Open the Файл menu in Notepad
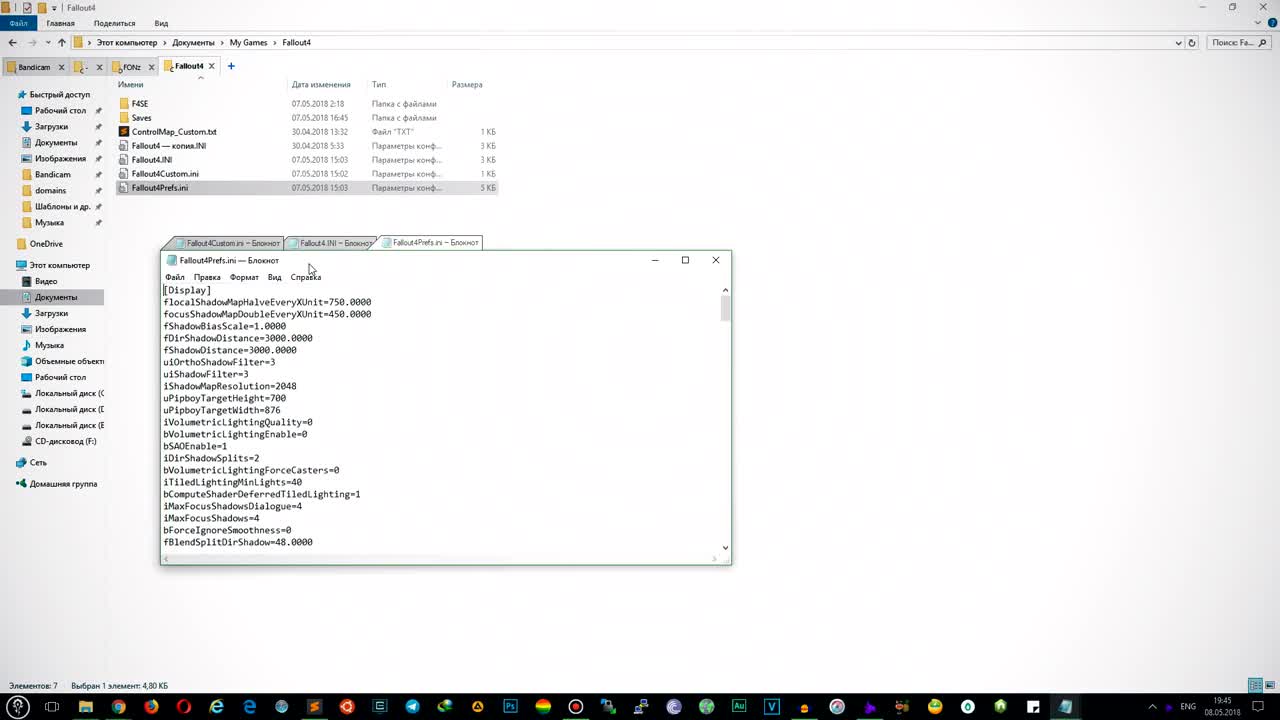The height and width of the screenshot is (720, 1280). pyautogui.click(x=175, y=277)
